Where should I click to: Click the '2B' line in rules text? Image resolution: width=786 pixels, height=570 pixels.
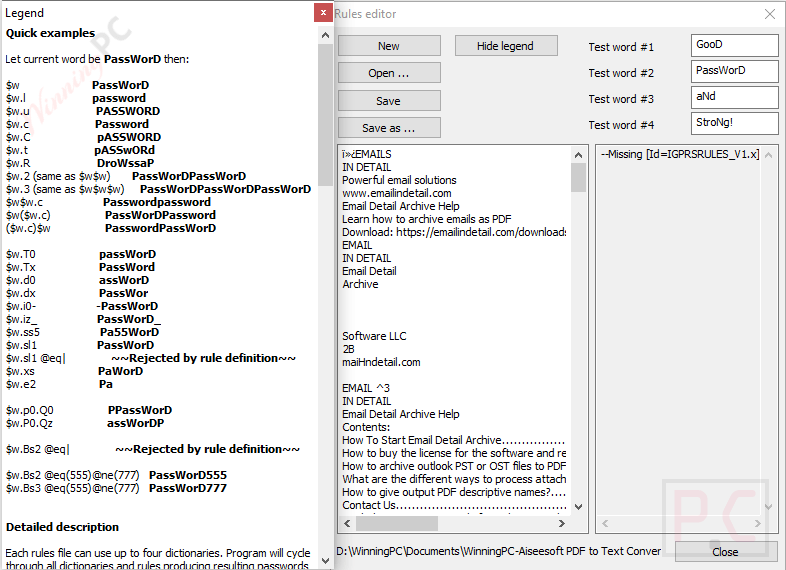(x=348, y=349)
